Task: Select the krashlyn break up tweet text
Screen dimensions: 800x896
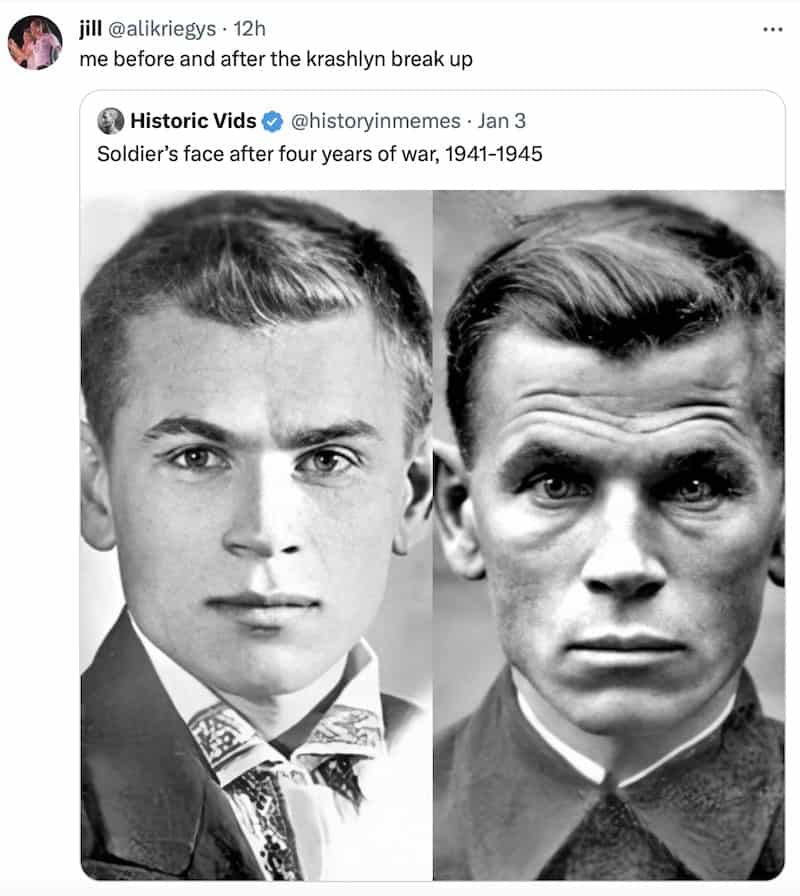Action: tap(276, 59)
